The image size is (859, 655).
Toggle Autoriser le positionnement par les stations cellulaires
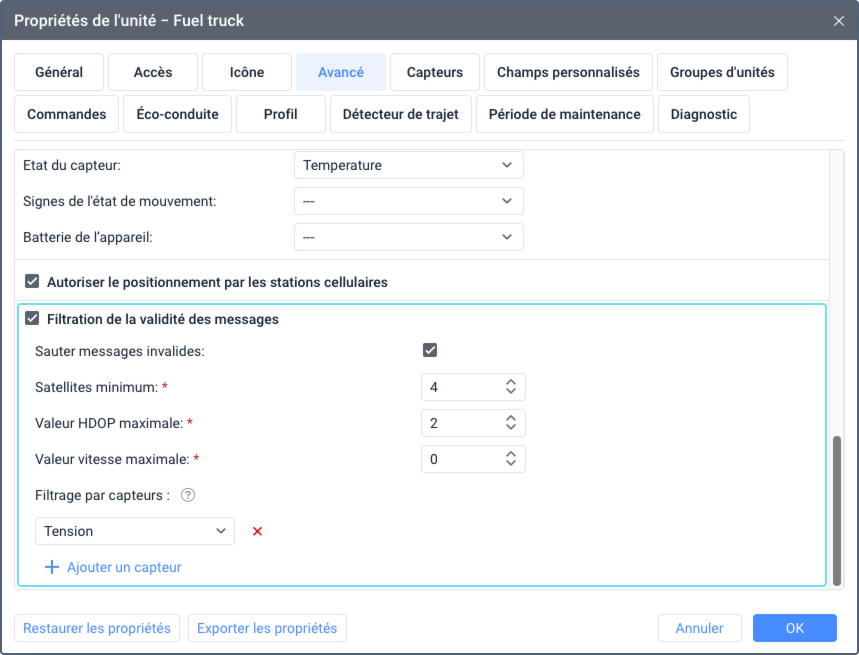coord(32,282)
